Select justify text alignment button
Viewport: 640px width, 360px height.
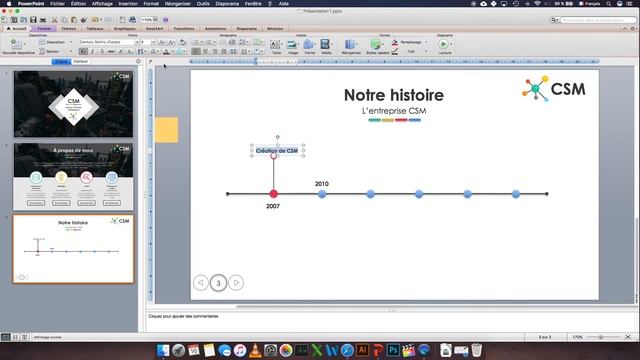224,51
